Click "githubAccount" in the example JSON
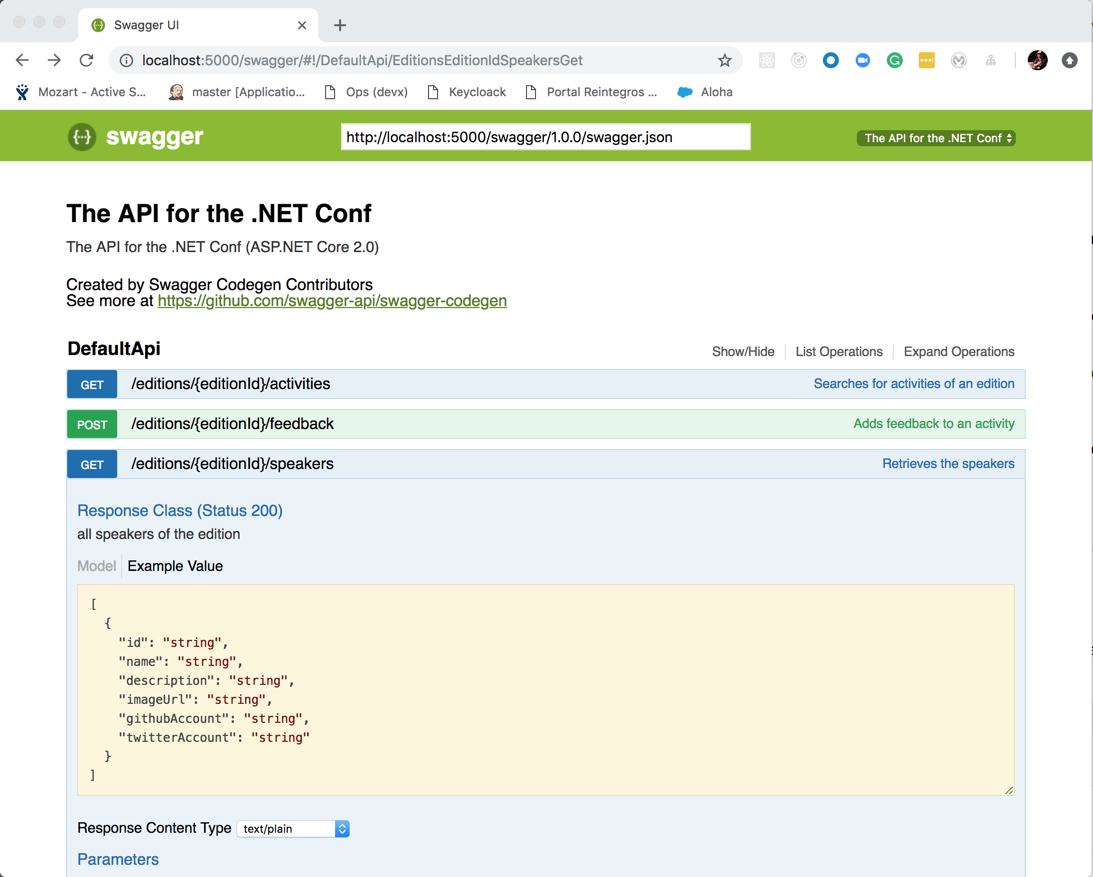The image size is (1093, 877). pyautogui.click(x=174, y=719)
